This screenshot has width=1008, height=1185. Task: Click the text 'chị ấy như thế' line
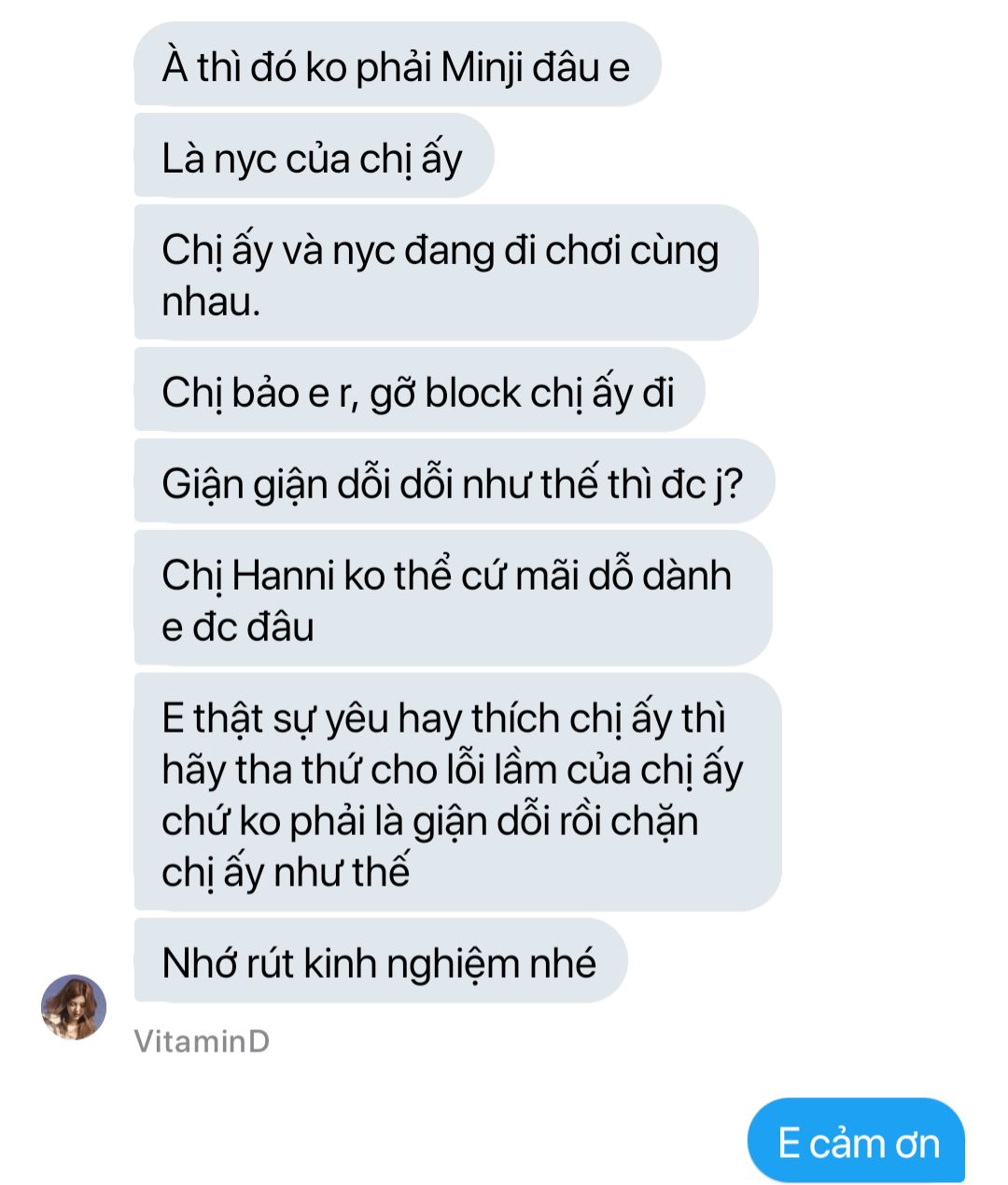(x=286, y=872)
